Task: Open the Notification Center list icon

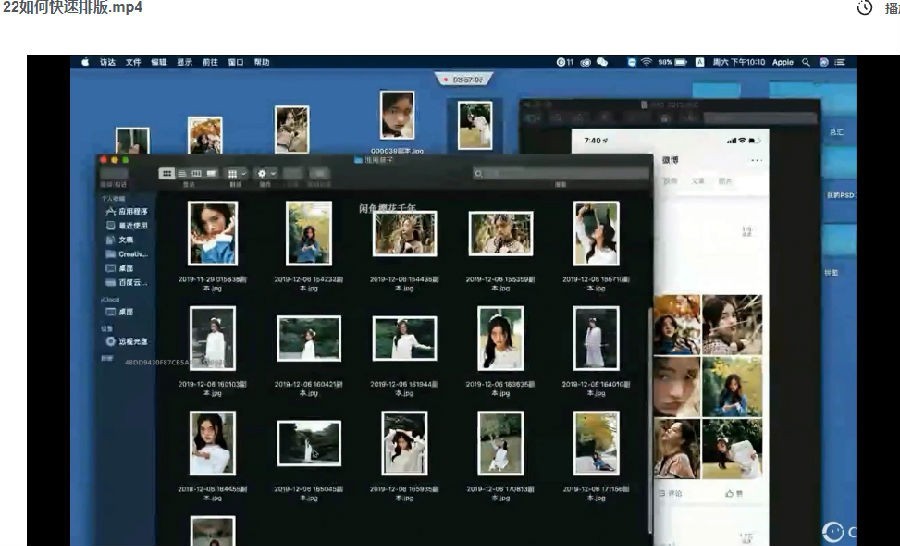Action: point(840,62)
